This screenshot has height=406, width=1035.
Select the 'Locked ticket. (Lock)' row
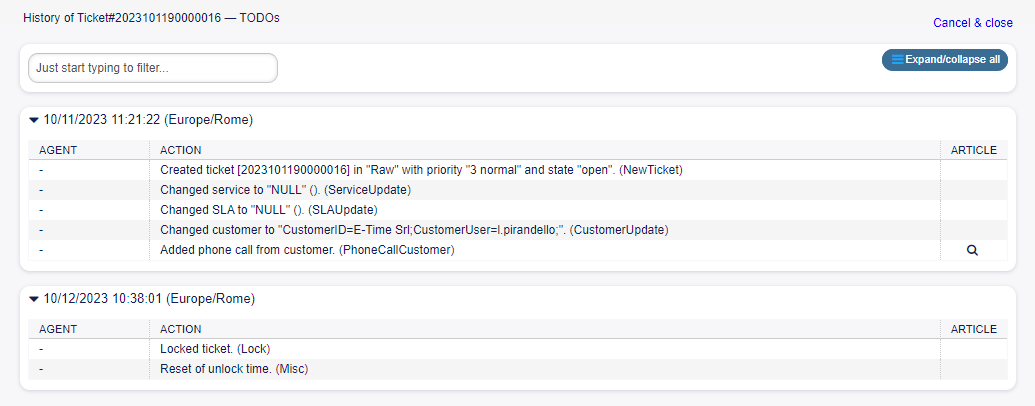coord(215,349)
